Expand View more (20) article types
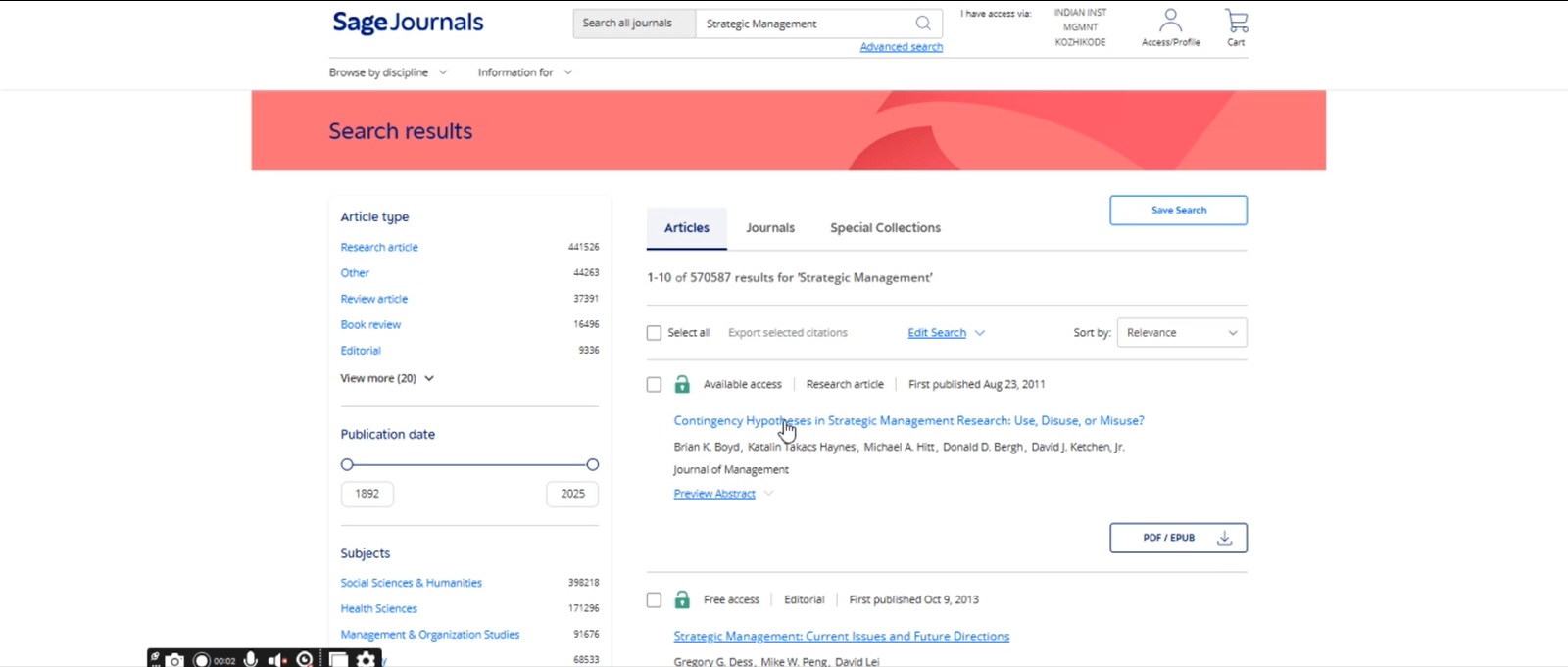Viewport: 1568px width, 667px height. (387, 378)
